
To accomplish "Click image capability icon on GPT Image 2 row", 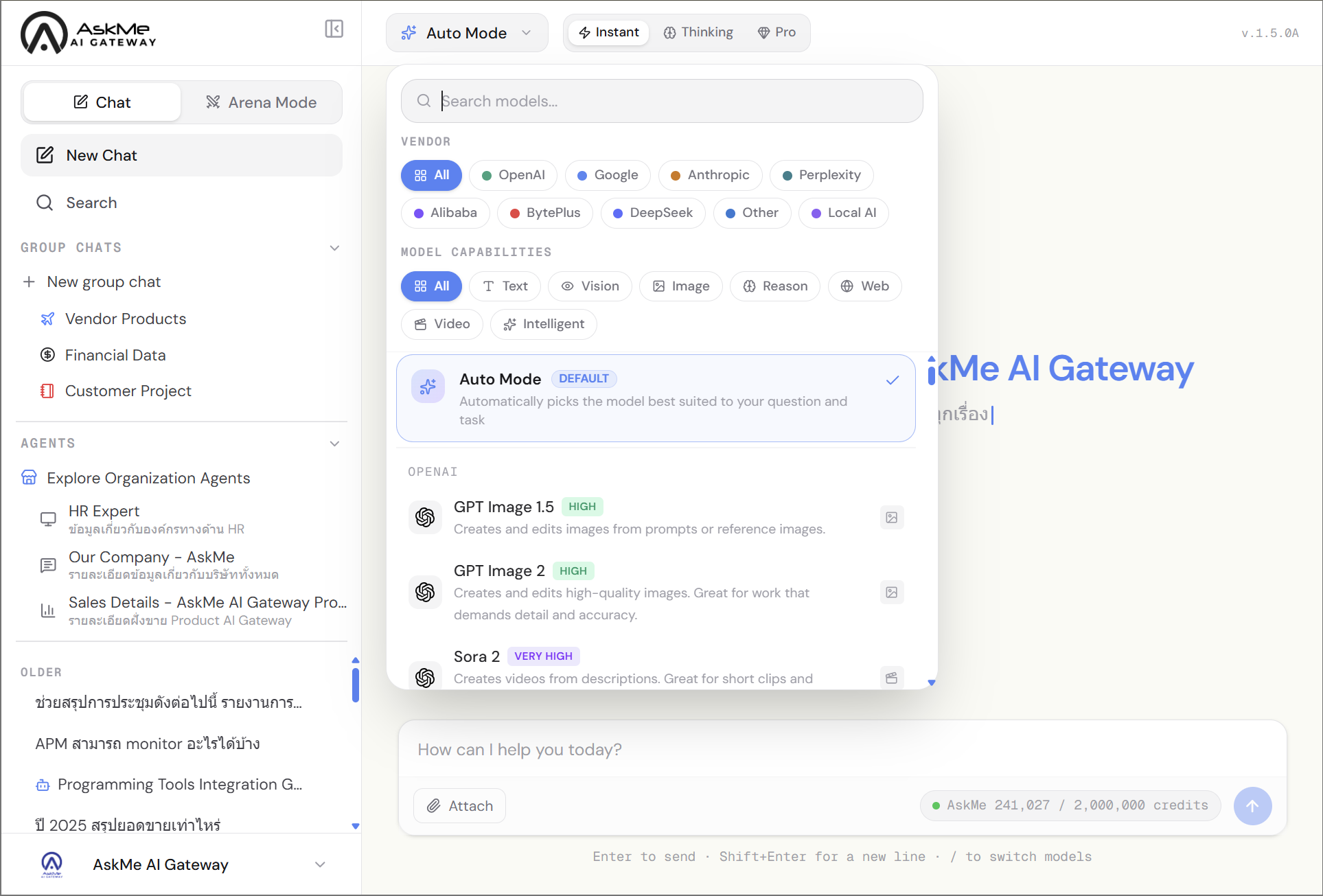I will [892, 592].
